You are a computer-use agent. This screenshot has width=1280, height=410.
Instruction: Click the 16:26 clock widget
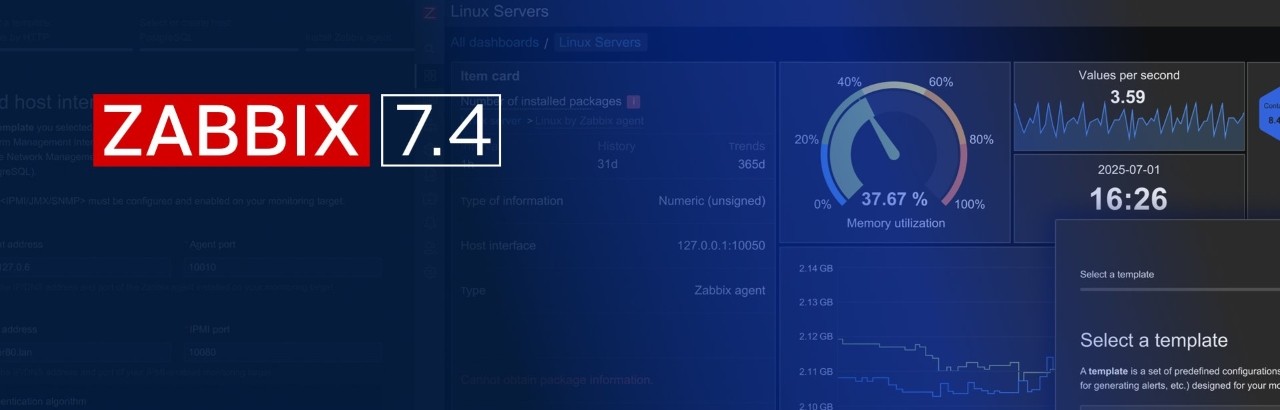pos(1128,199)
